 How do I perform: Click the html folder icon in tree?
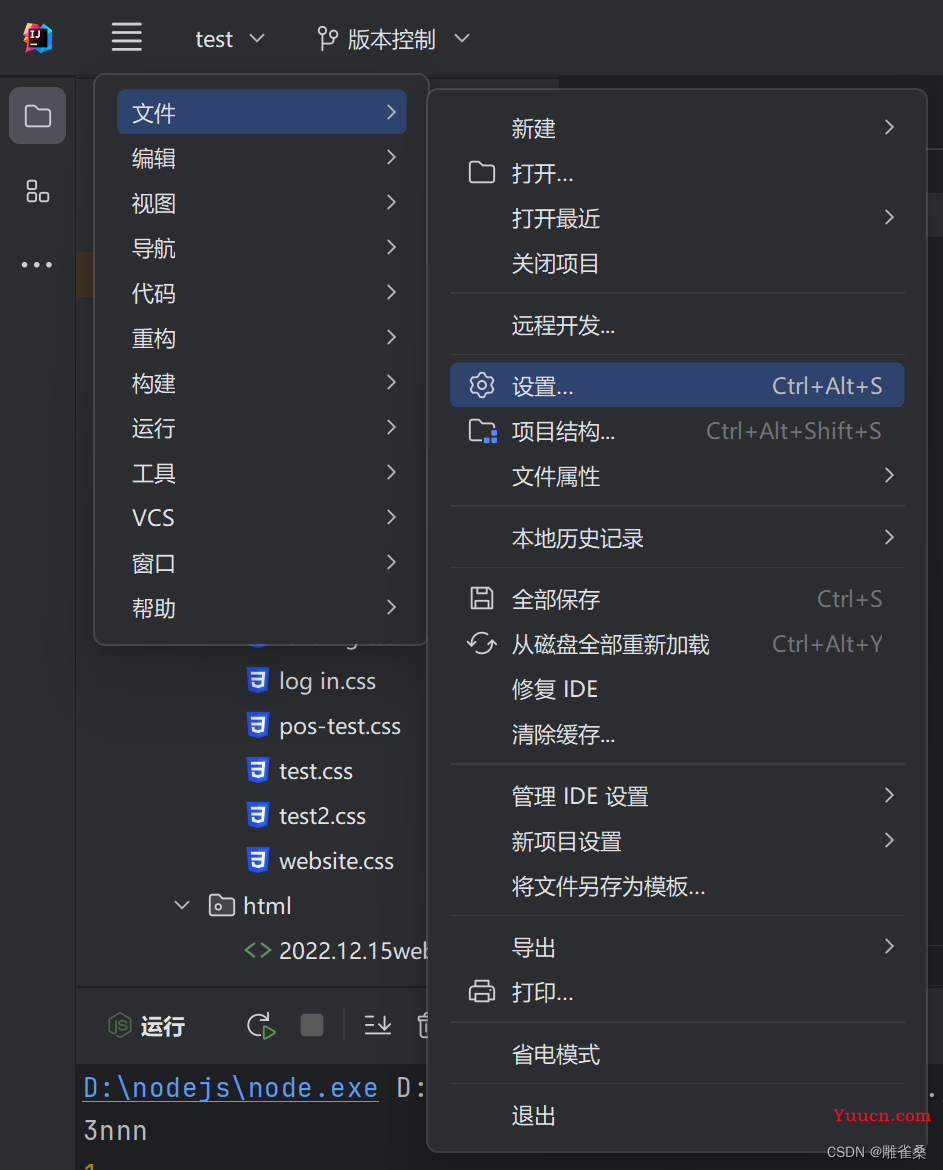[x=222, y=905]
